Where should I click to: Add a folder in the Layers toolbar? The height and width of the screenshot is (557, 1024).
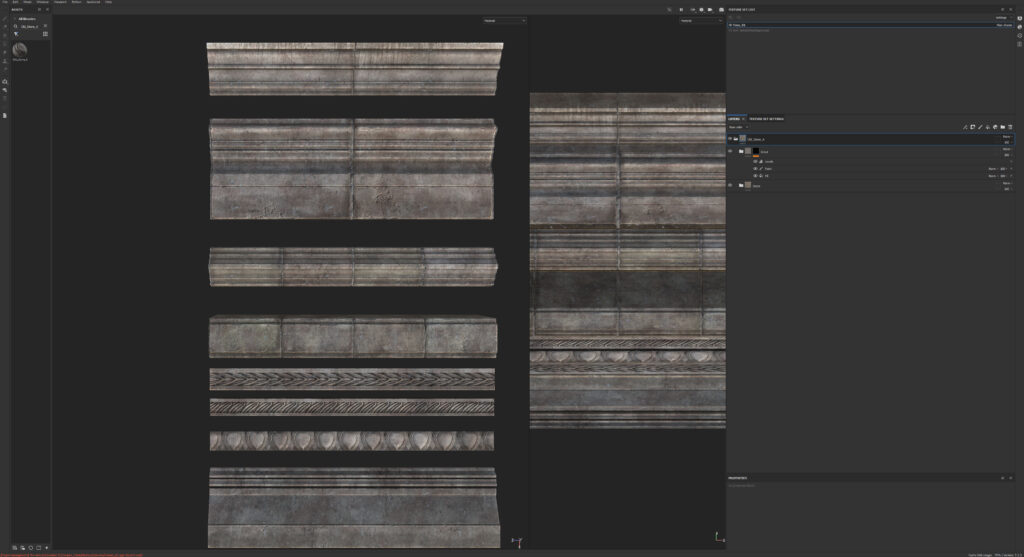point(1002,127)
